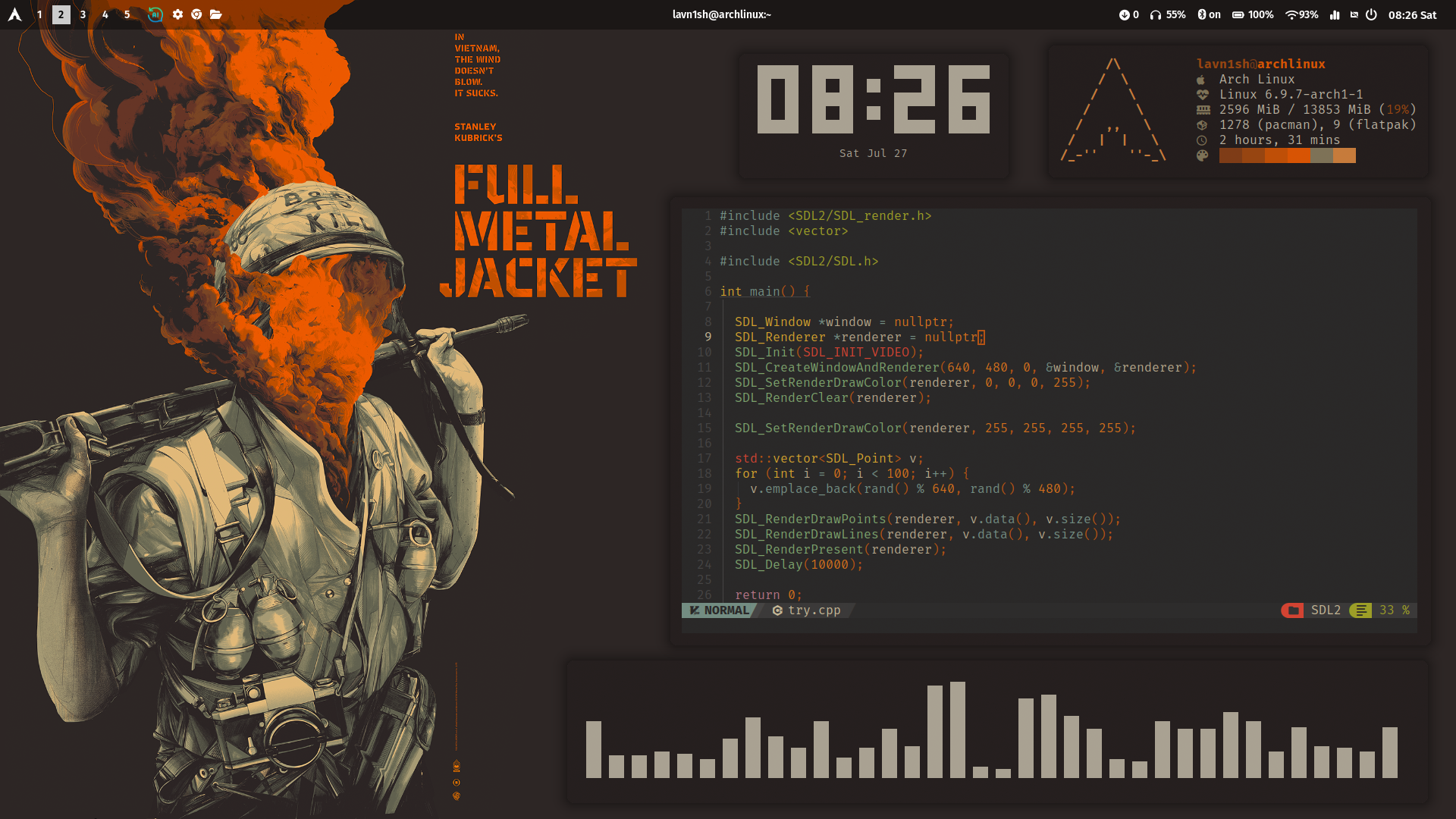The height and width of the screenshot is (819, 1456).
Task: Click the 55% volume value
Action: (1175, 14)
